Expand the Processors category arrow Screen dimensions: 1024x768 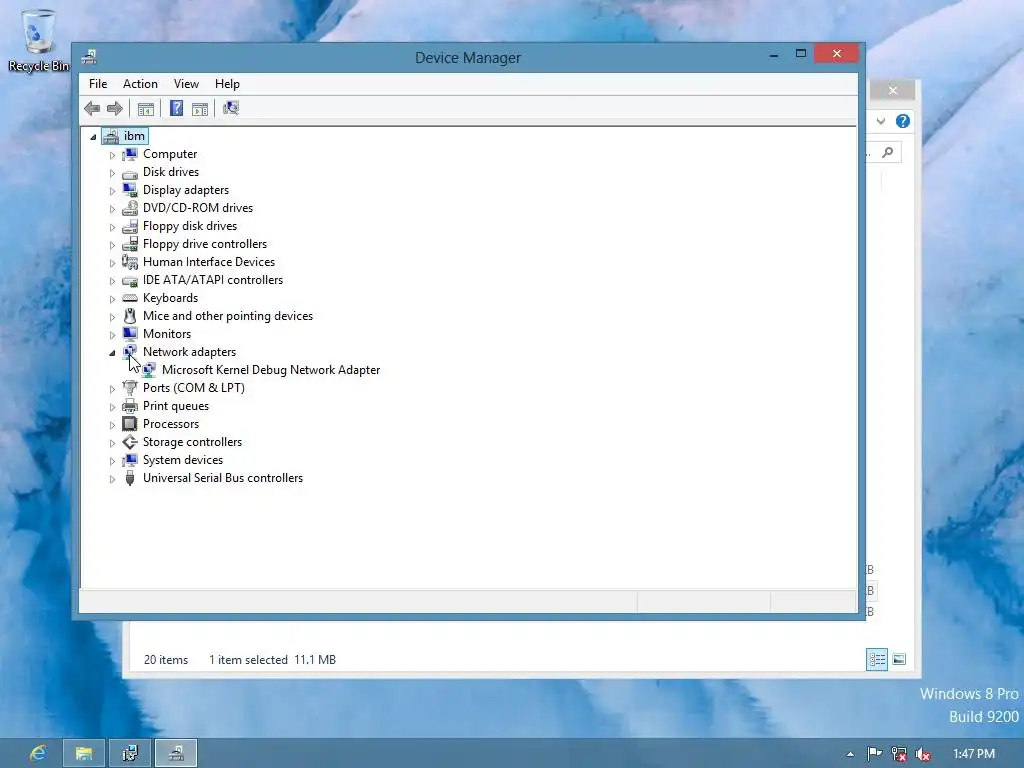(x=112, y=424)
